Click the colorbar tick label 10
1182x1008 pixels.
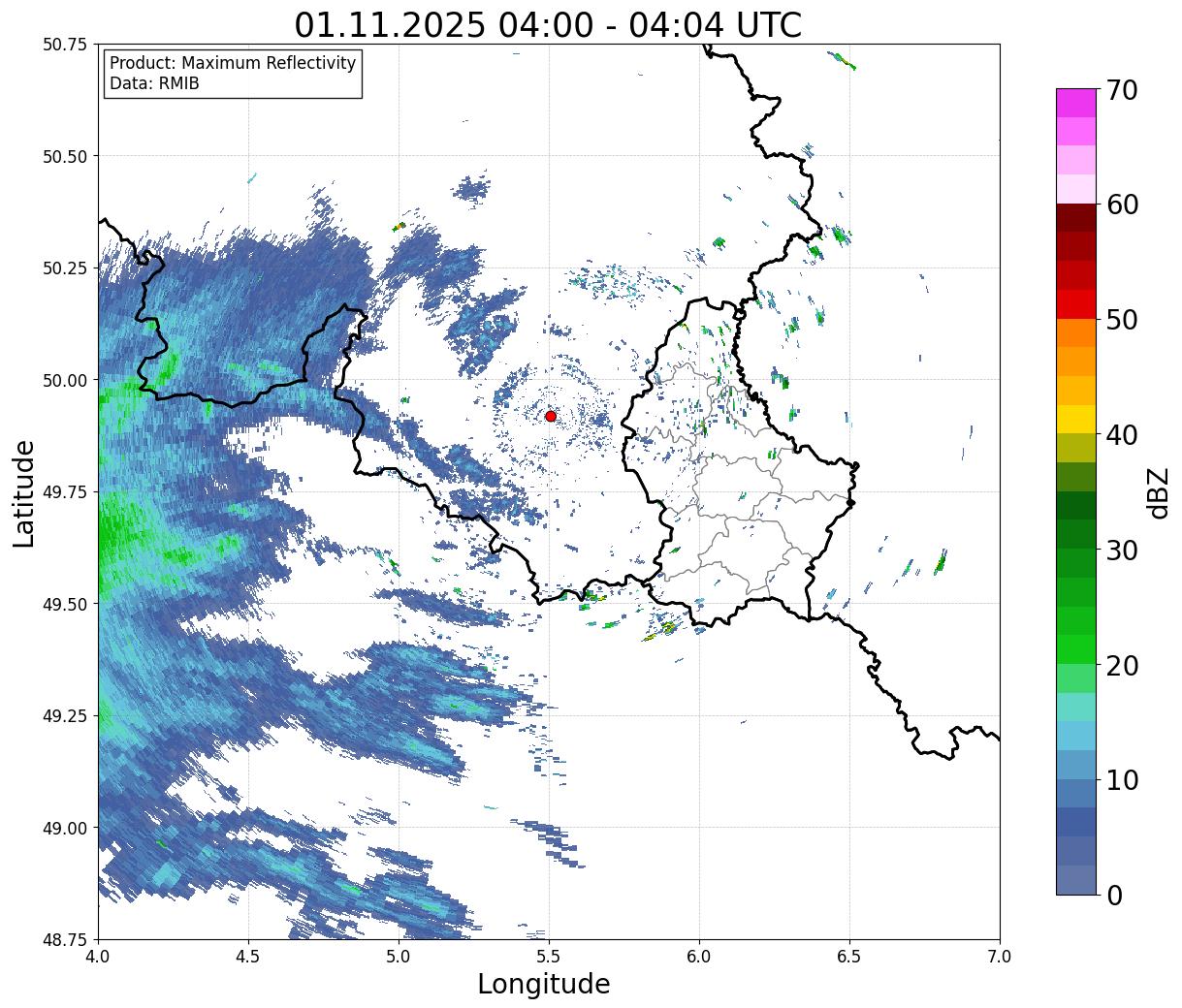(1121, 779)
